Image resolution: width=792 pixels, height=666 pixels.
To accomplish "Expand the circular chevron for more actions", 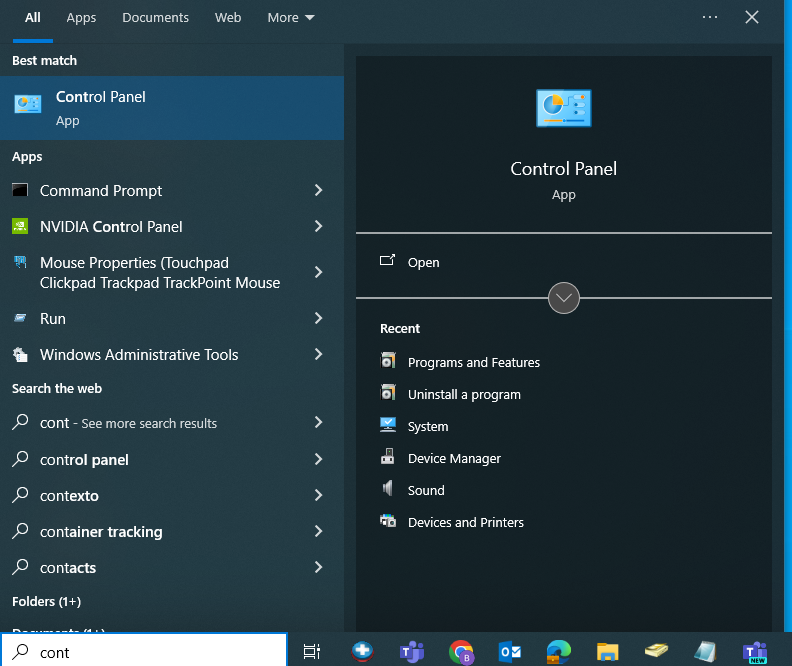I will tap(564, 298).
